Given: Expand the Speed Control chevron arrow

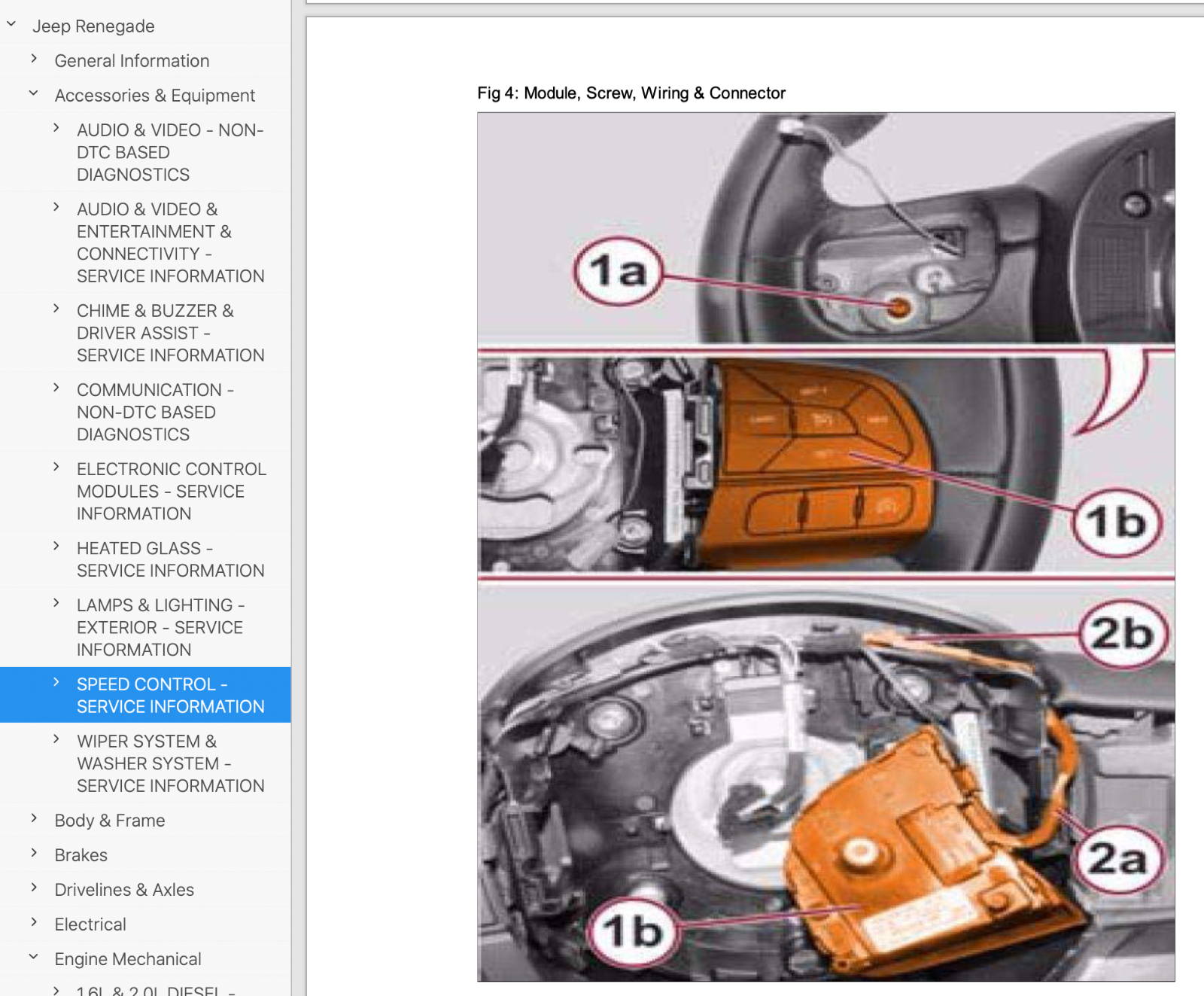Looking at the screenshot, I should tap(56, 683).
